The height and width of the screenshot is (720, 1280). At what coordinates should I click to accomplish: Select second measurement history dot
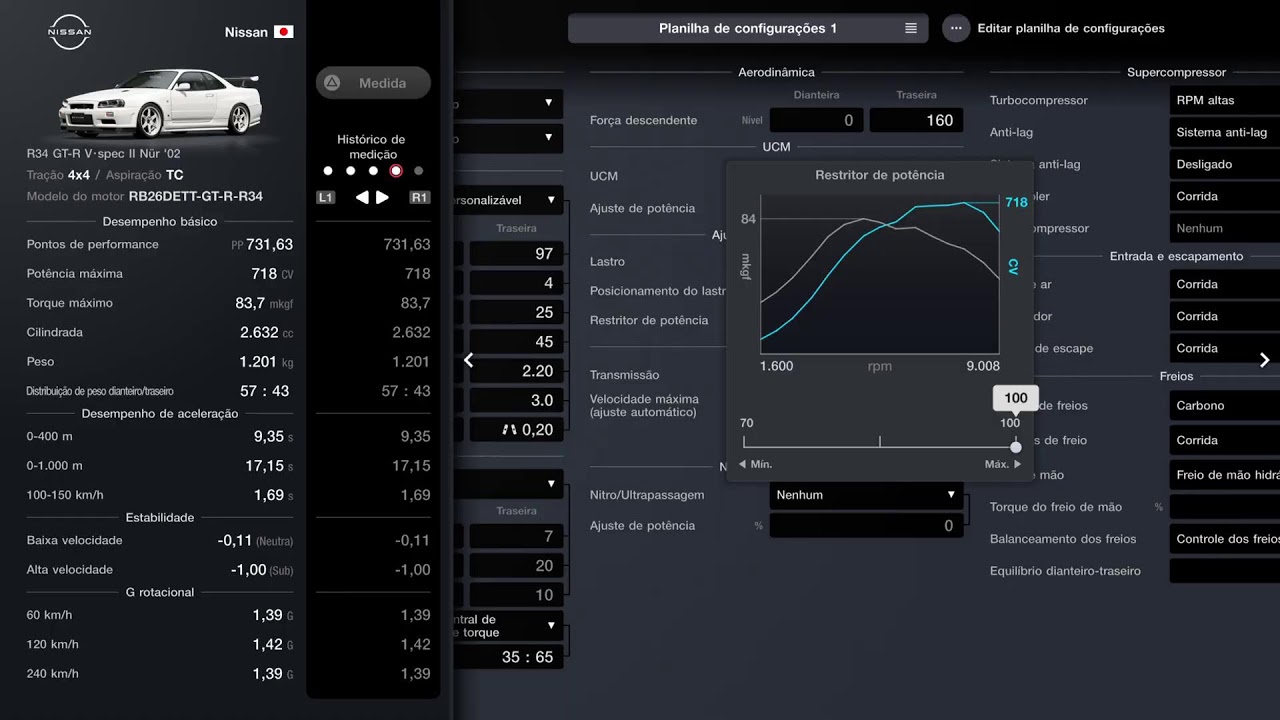(351, 171)
